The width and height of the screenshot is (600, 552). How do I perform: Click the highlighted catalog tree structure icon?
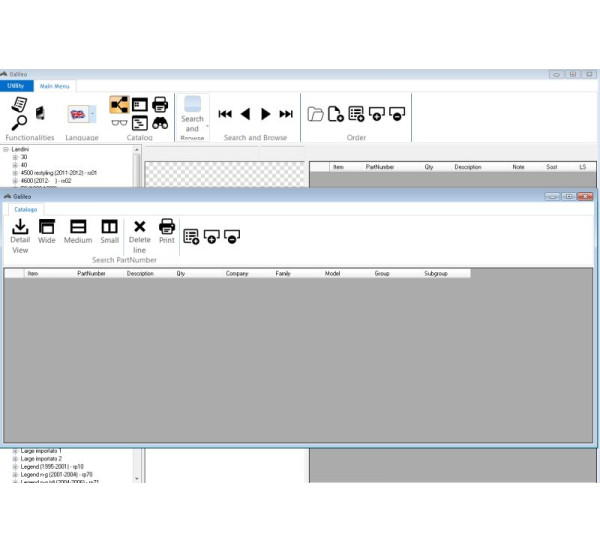119,105
